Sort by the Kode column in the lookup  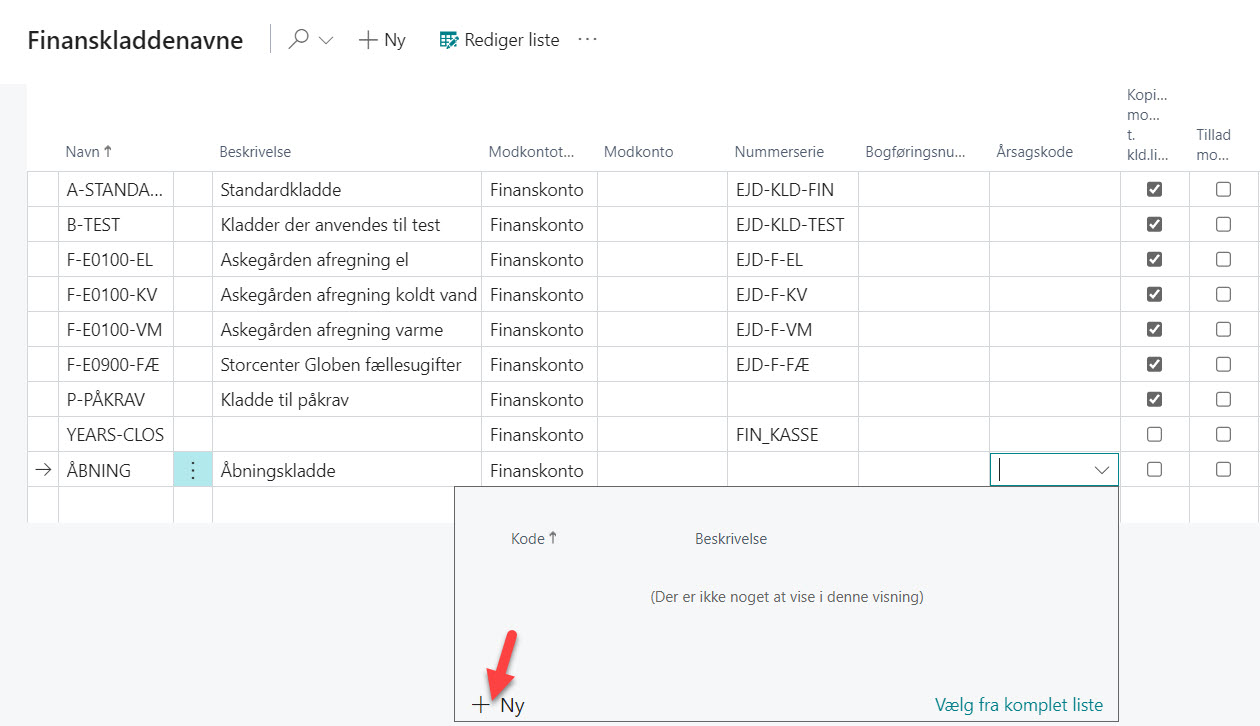click(527, 539)
